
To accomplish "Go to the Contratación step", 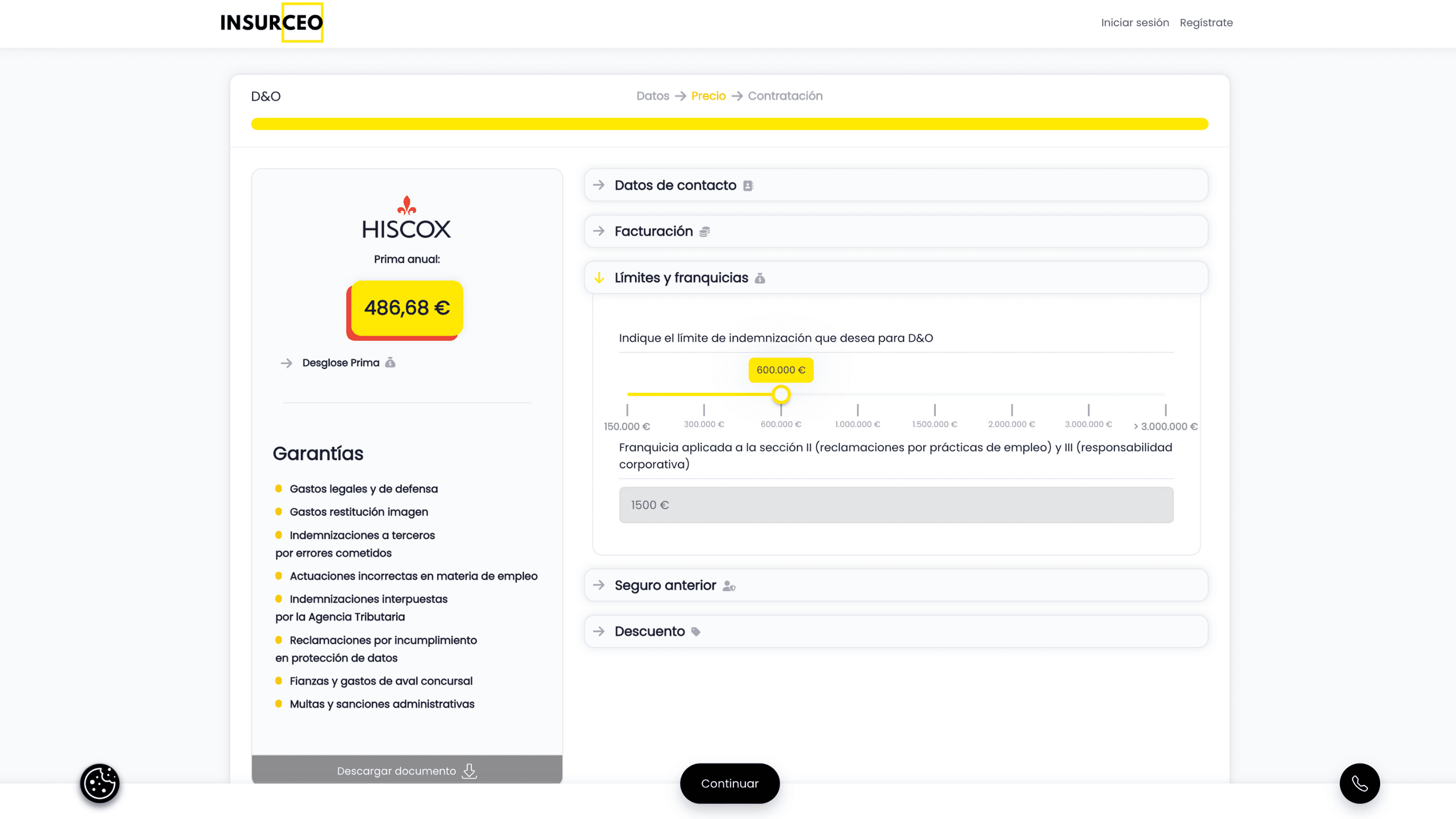I will 785,96.
